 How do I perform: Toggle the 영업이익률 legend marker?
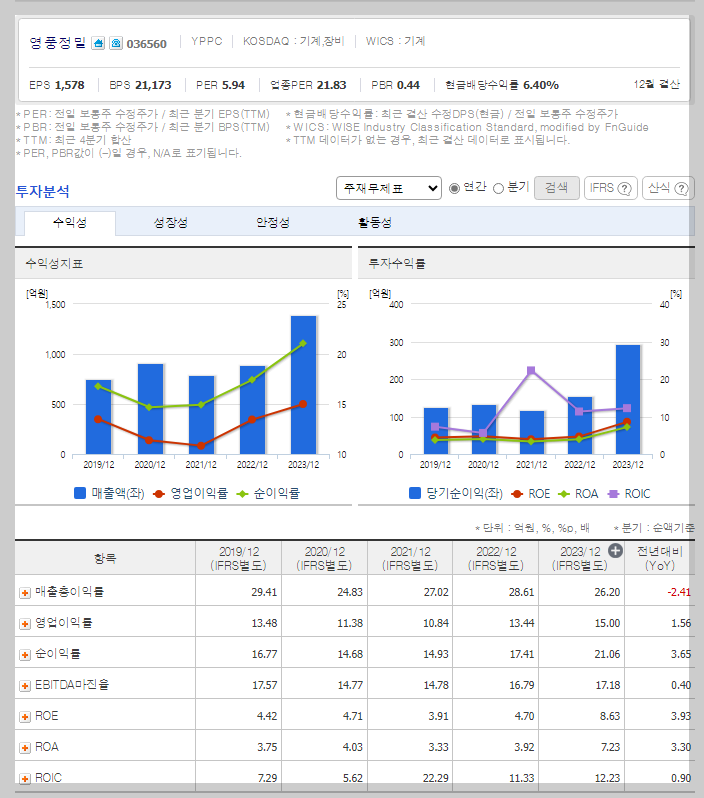click(x=159, y=494)
